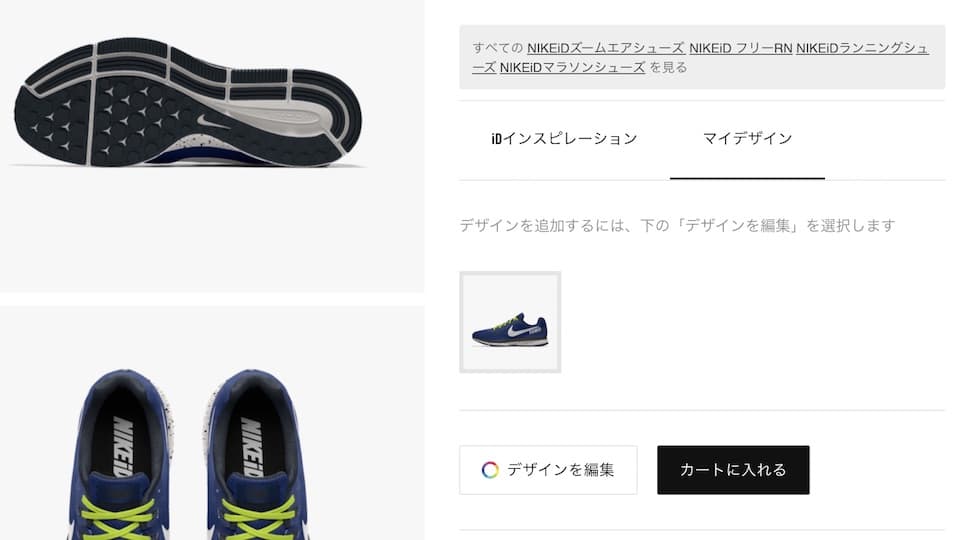Switch to the iDインスピレーション tab
This screenshot has width=960, height=540.
point(564,138)
